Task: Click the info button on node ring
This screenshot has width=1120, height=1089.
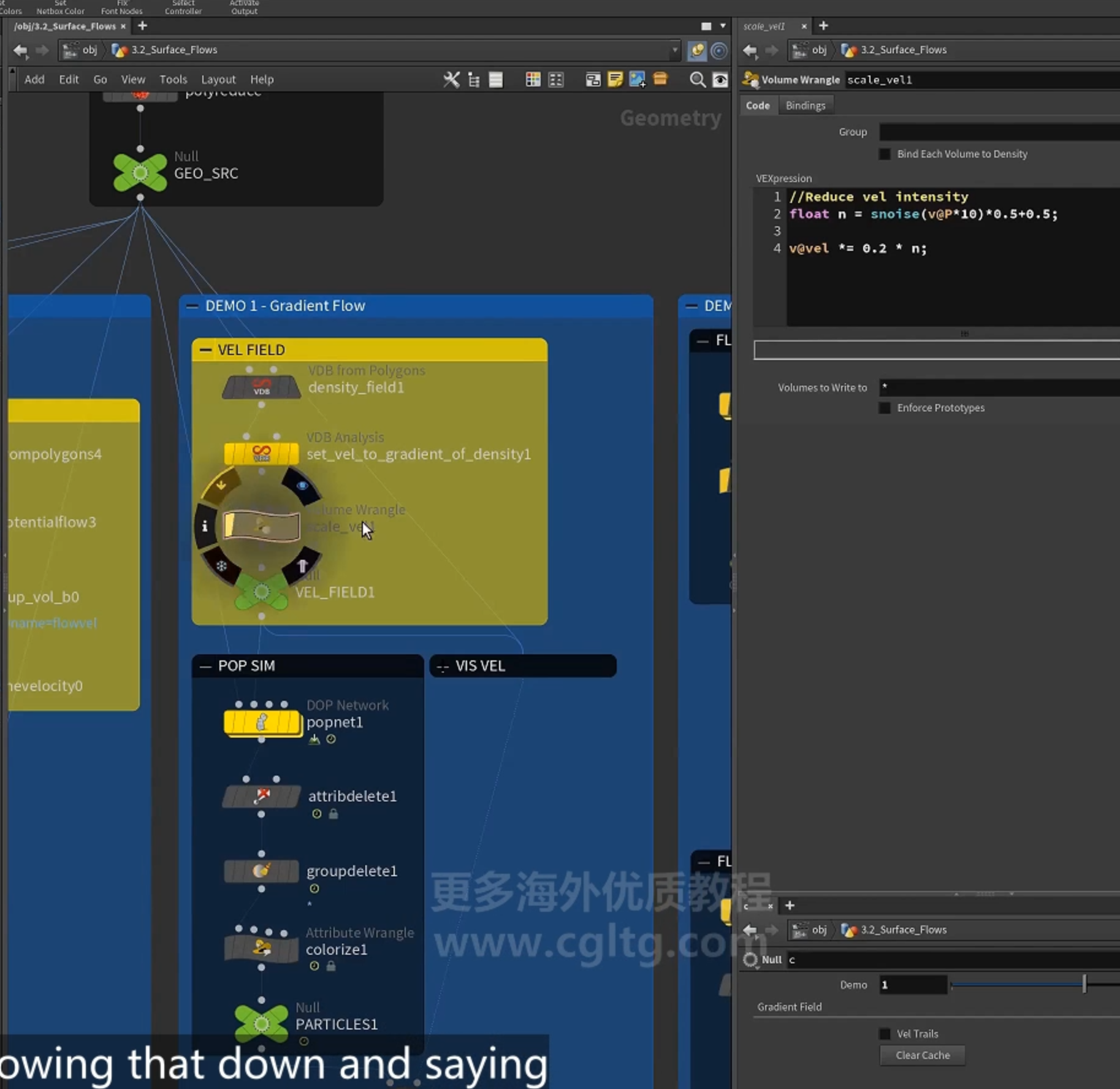Action: 205,526
